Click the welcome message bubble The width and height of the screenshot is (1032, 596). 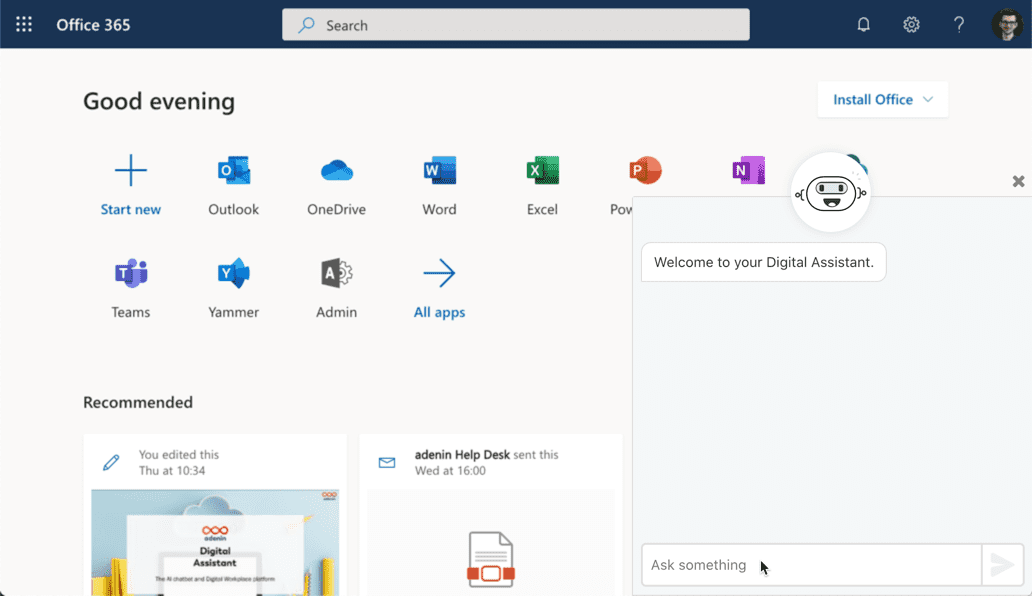[763, 262]
